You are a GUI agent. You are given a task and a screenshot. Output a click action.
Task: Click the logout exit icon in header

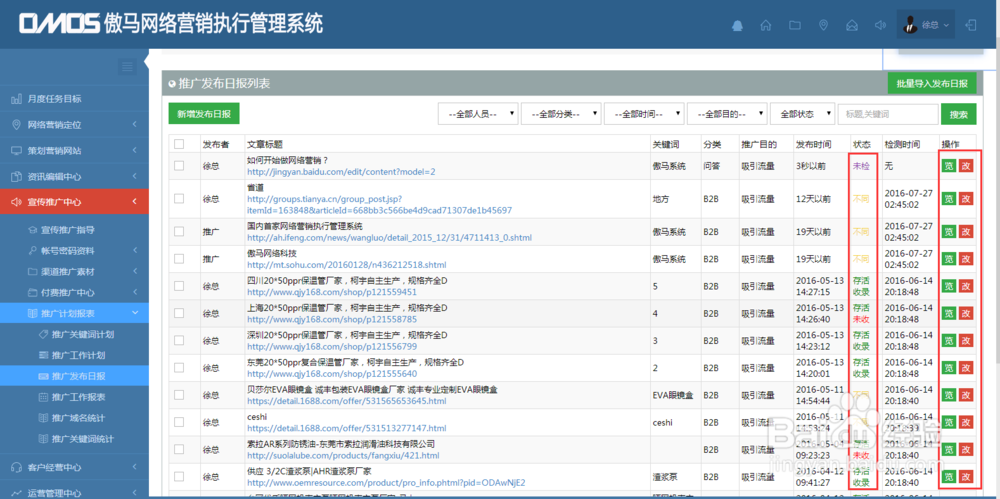971,25
